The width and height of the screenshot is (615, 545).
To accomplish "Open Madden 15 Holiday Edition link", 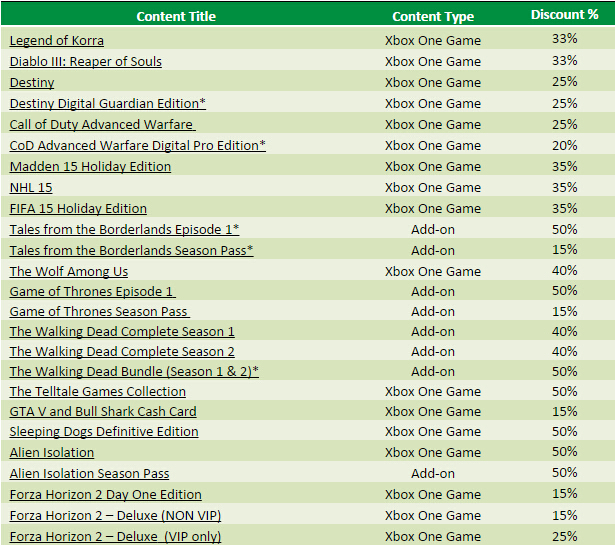I will click(x=90, y=167).
